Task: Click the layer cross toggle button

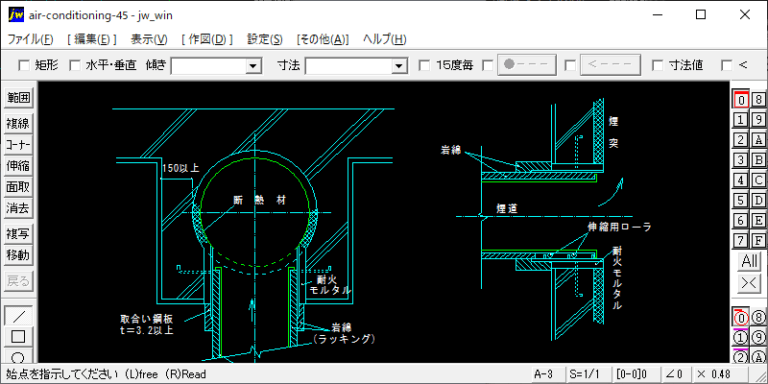Action: tap(749, 284)
